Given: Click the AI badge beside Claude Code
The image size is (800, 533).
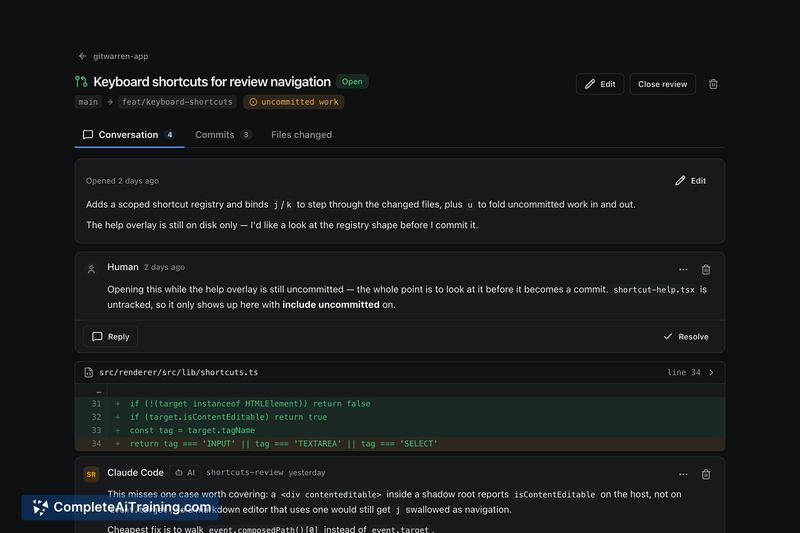Looking at the screenshot, I should point(186,473).
